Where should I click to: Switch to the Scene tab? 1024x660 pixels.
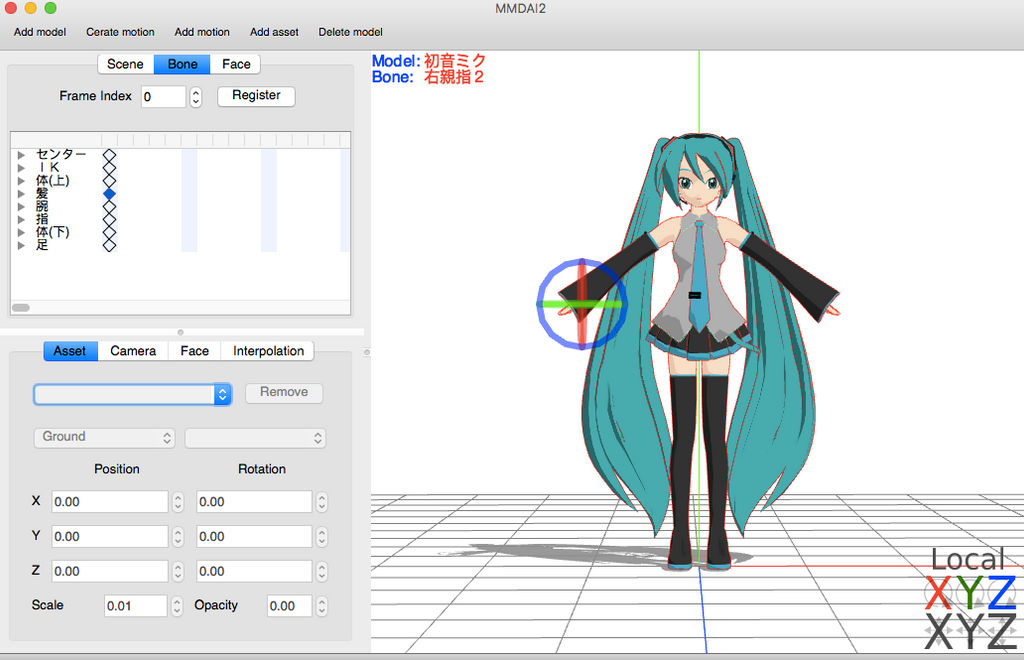click(125, 64)
